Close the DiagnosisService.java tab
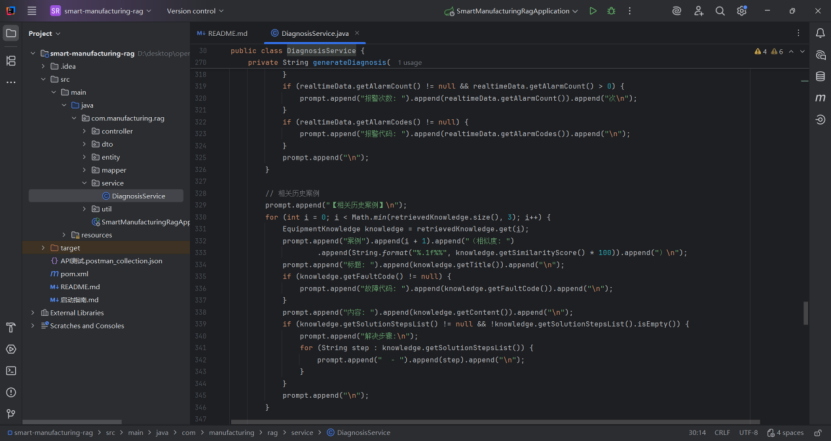Screen dimensions: 831x442 tap(357, 33)
